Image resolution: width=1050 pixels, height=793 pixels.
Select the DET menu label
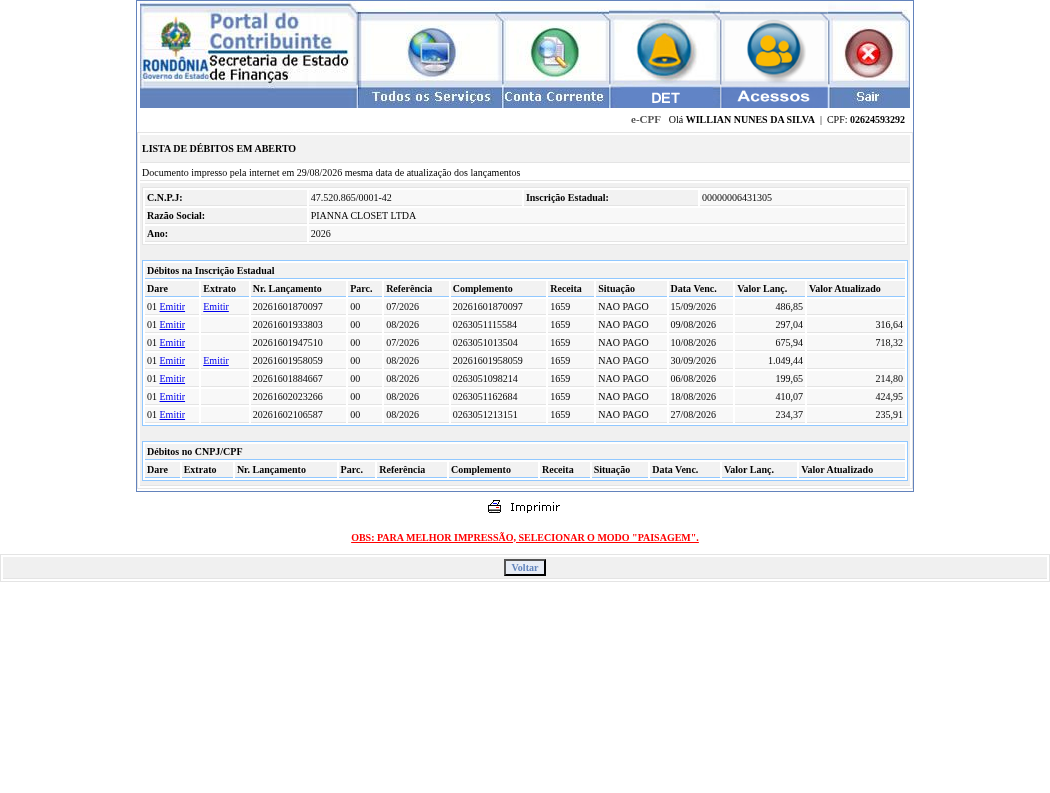tap(665, 98)
